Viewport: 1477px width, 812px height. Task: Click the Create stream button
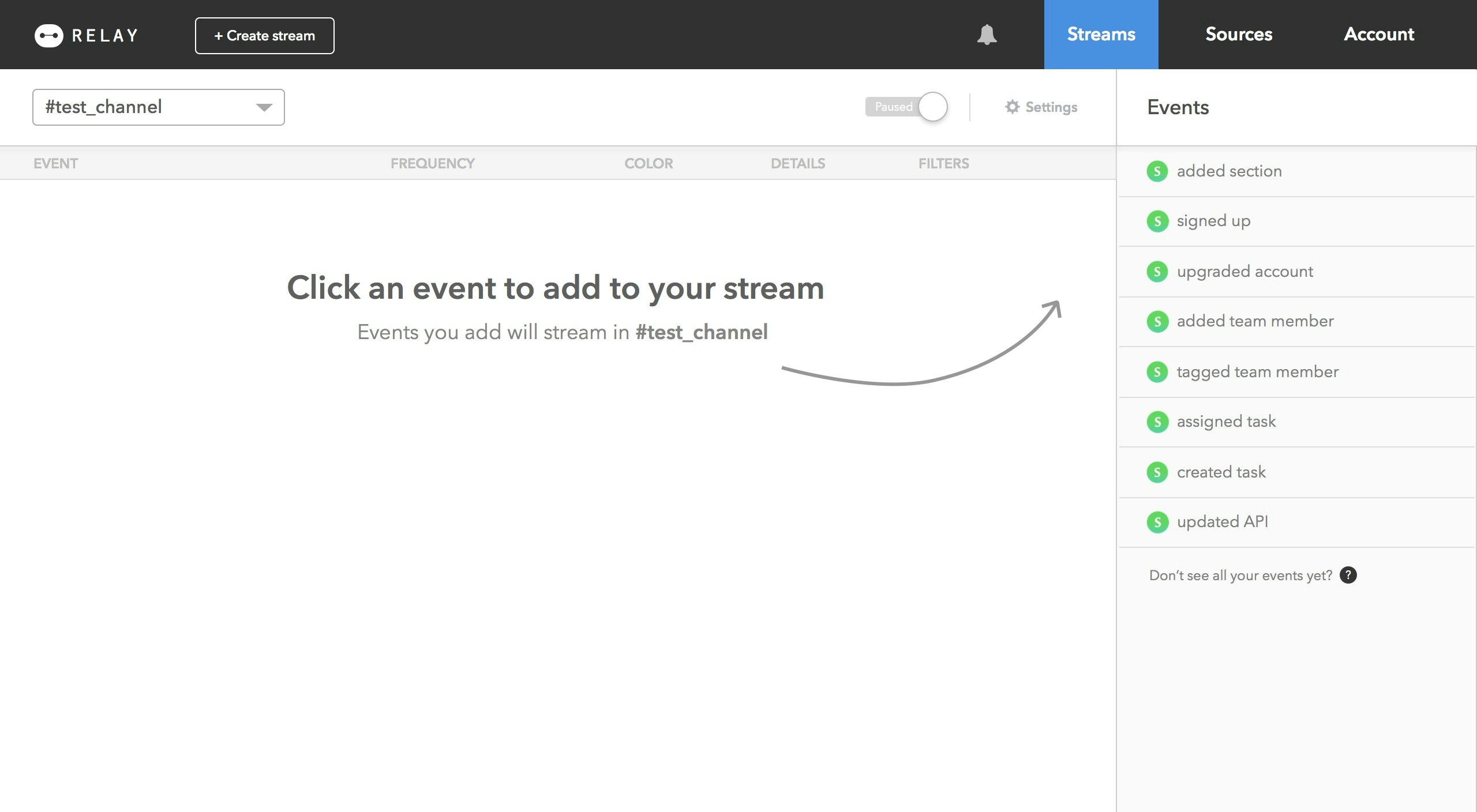[264, 36]
